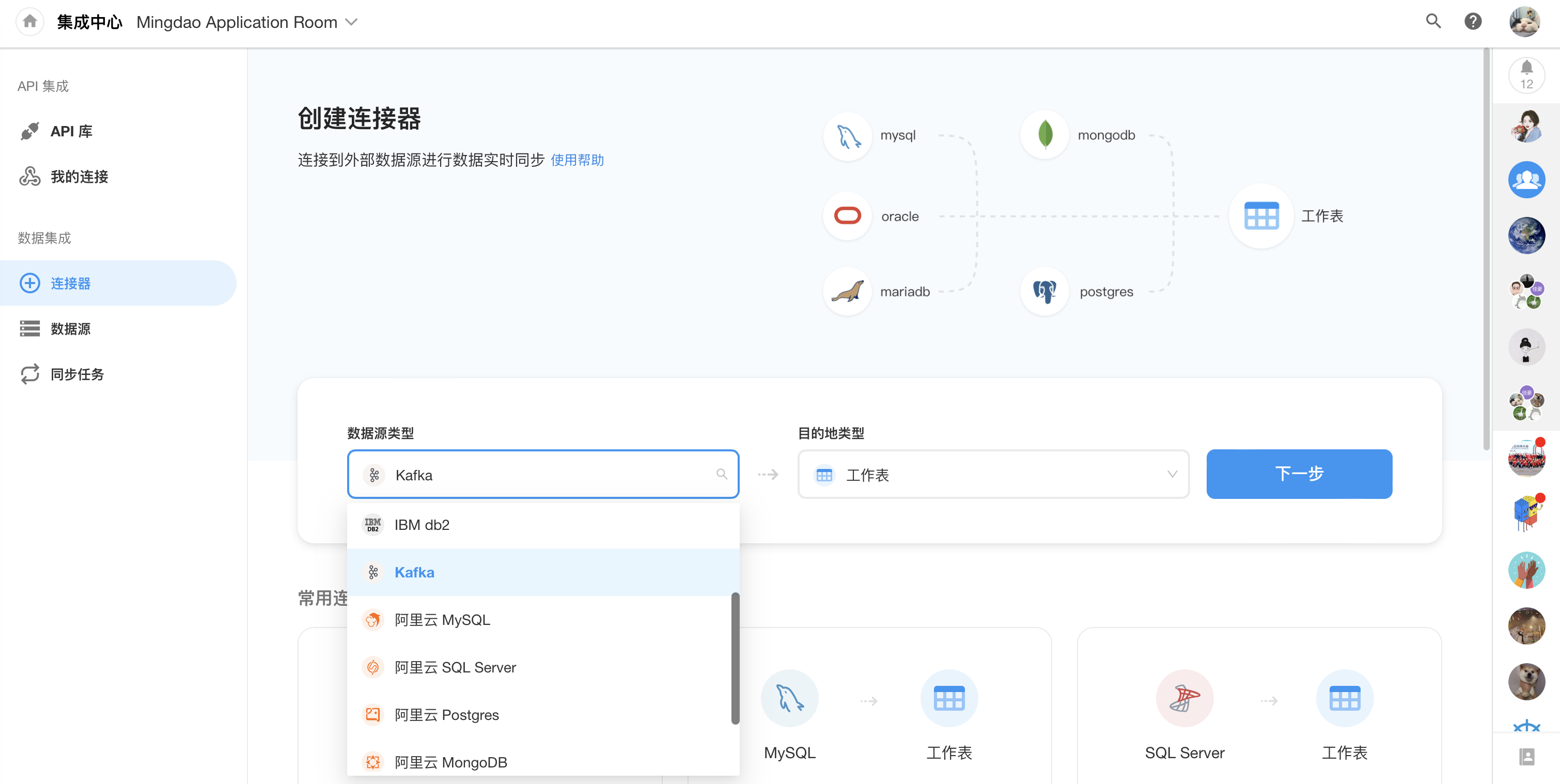Open 数据源 sidebar item
Image resolution: width=1560 pixels, height=784 pixels.
coord(70,329)
